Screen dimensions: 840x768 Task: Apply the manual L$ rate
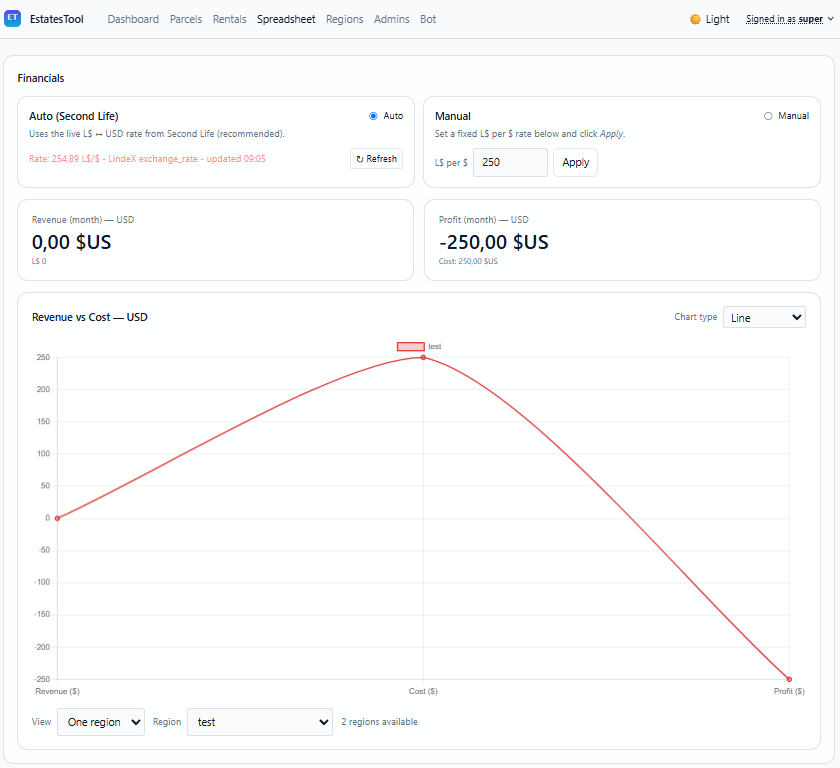575,162
